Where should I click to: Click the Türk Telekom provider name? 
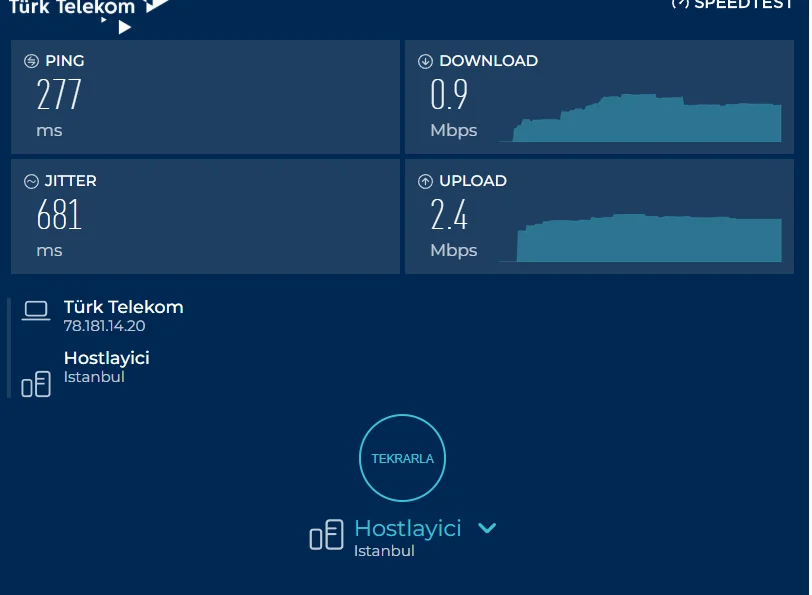pos(123,307)
